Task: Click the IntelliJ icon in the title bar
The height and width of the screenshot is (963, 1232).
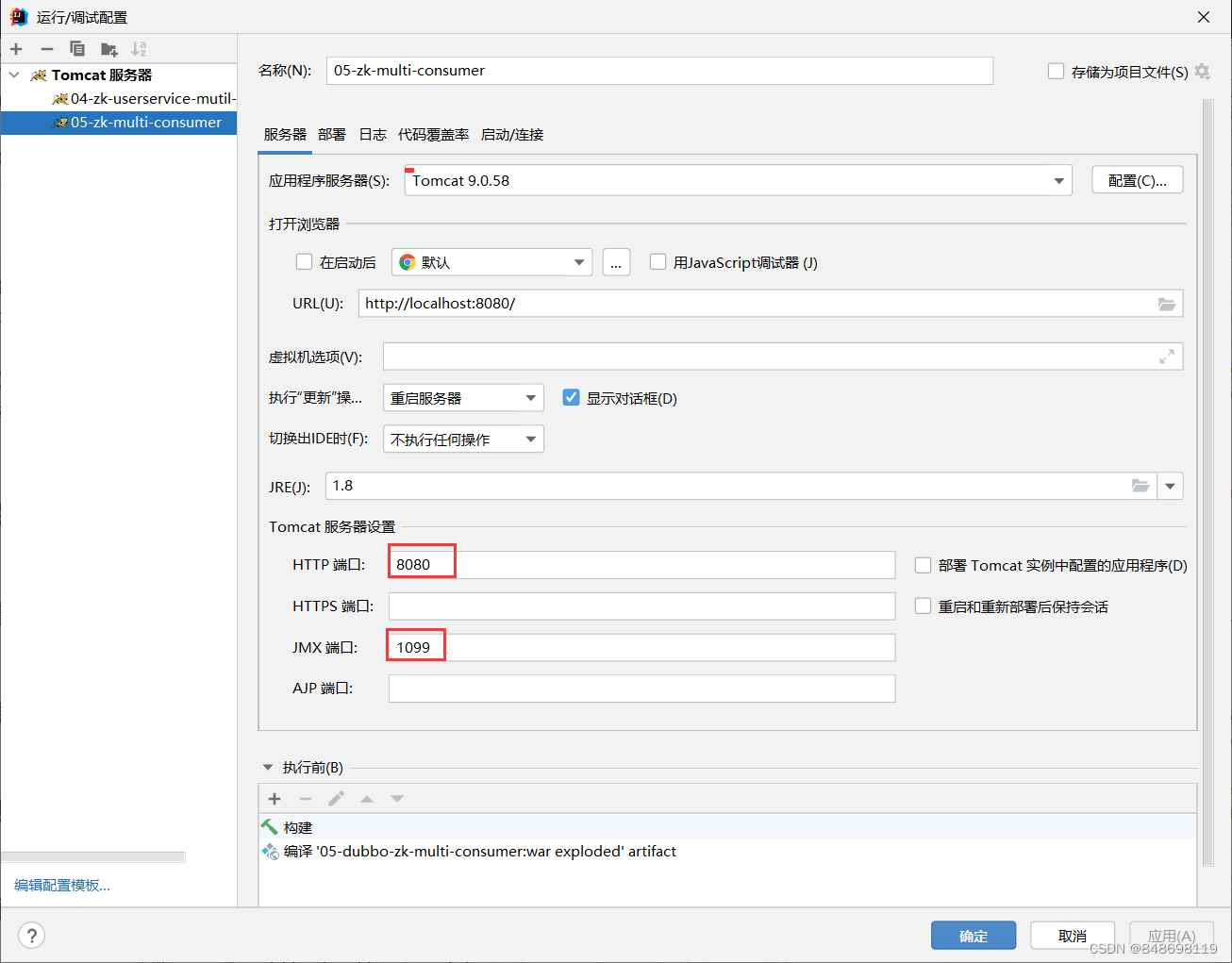Action: tap(19, 17)
